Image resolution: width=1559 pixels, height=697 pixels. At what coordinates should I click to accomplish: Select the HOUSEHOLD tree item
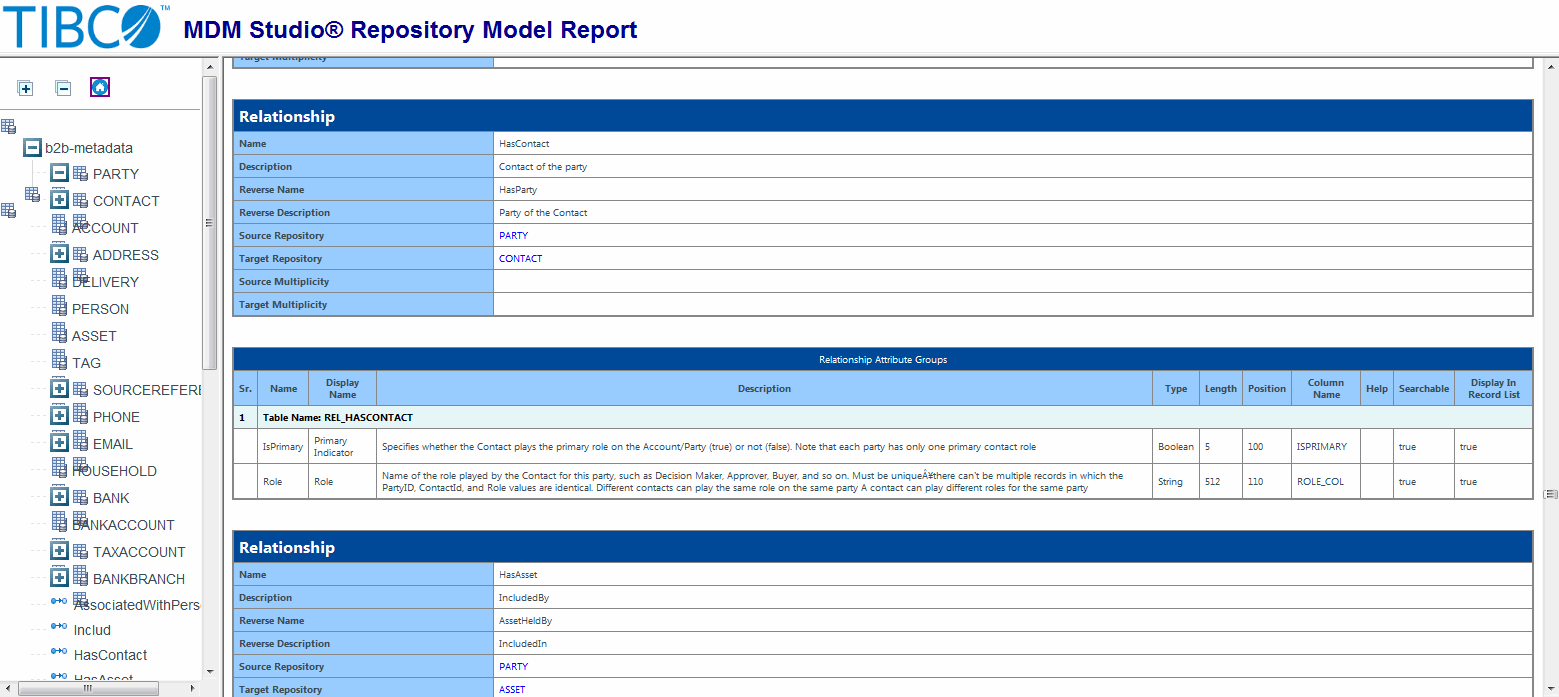pyautogui.click(x=114, y=471)
